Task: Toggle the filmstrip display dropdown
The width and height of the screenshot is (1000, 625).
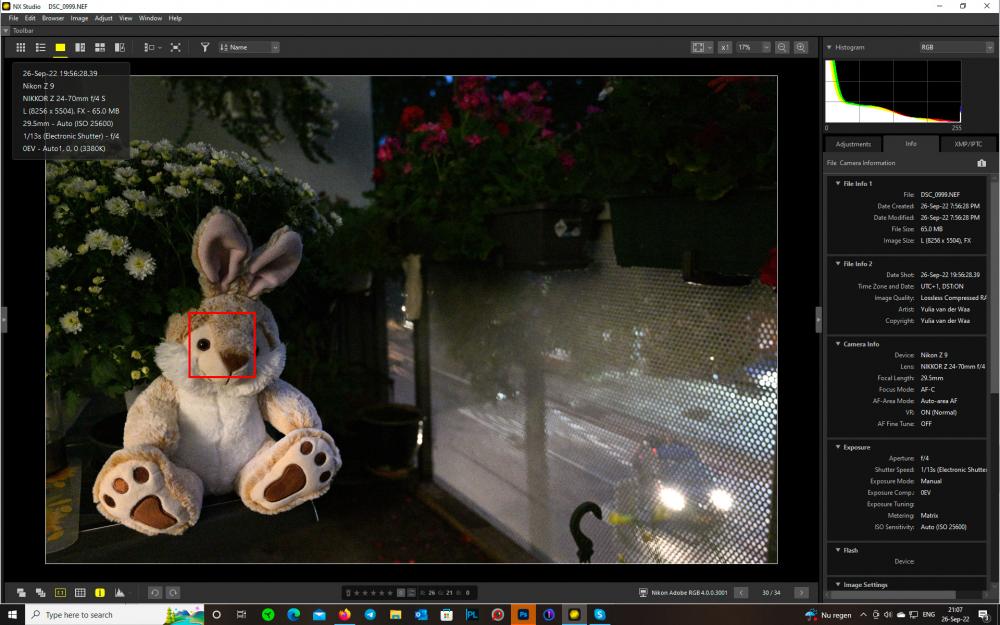Action: click(152, 47)
